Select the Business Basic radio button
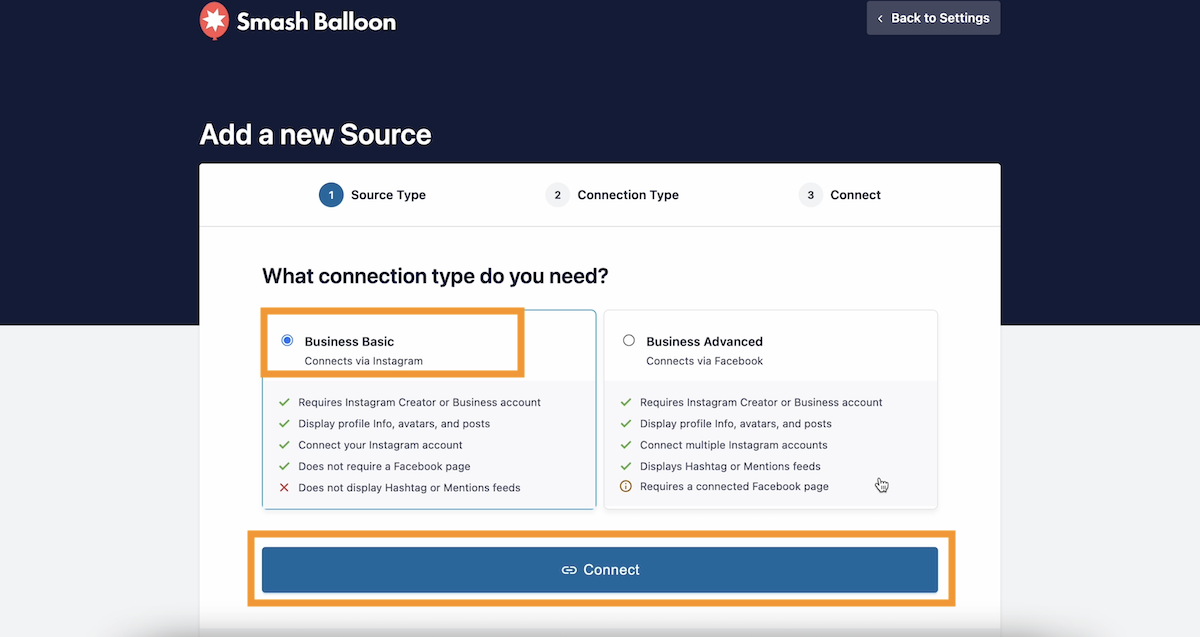The width and height of the screenshot is (1200, 637). point(287,340)
